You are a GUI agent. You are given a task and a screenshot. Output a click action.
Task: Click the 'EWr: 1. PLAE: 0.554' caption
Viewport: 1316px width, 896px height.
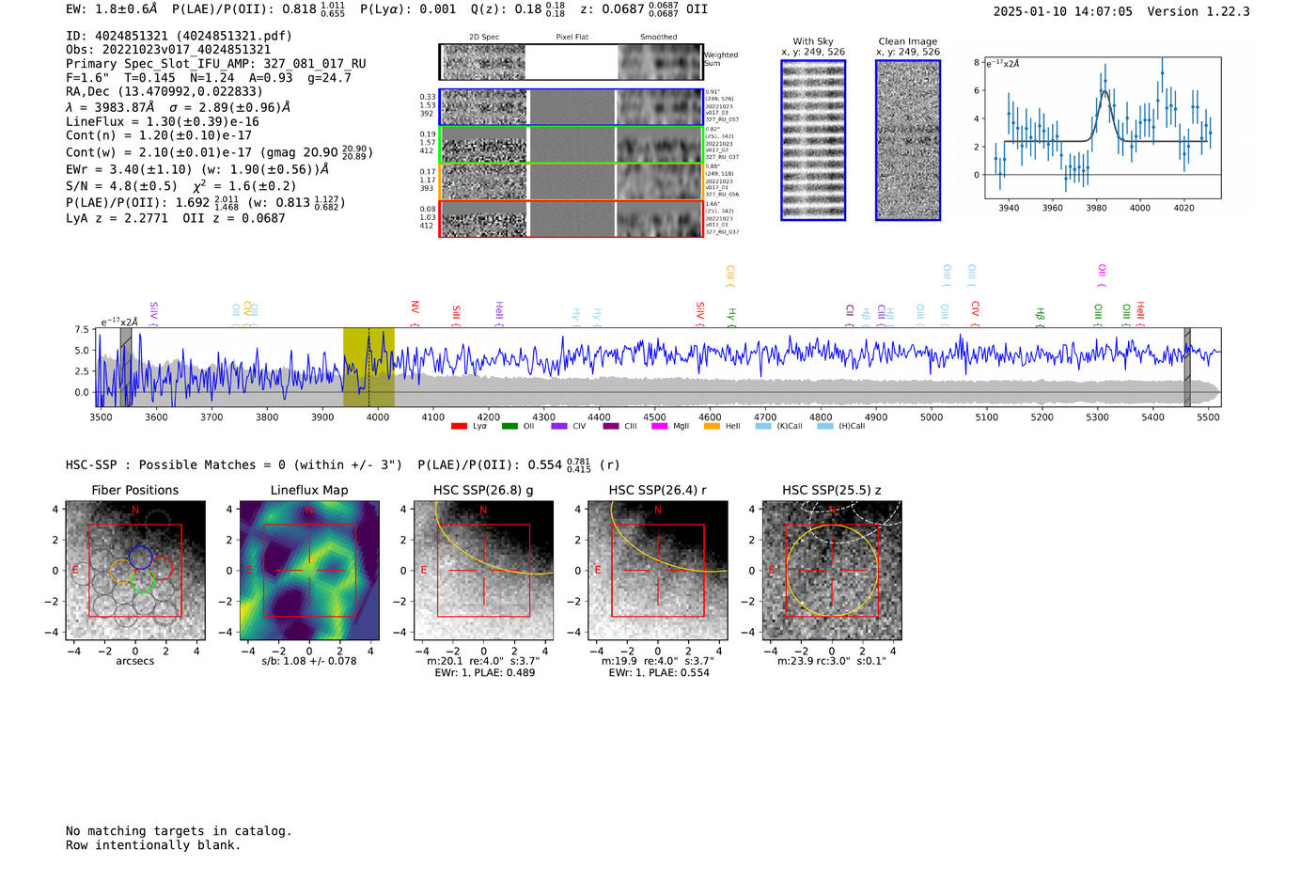[x=659, y=672]
